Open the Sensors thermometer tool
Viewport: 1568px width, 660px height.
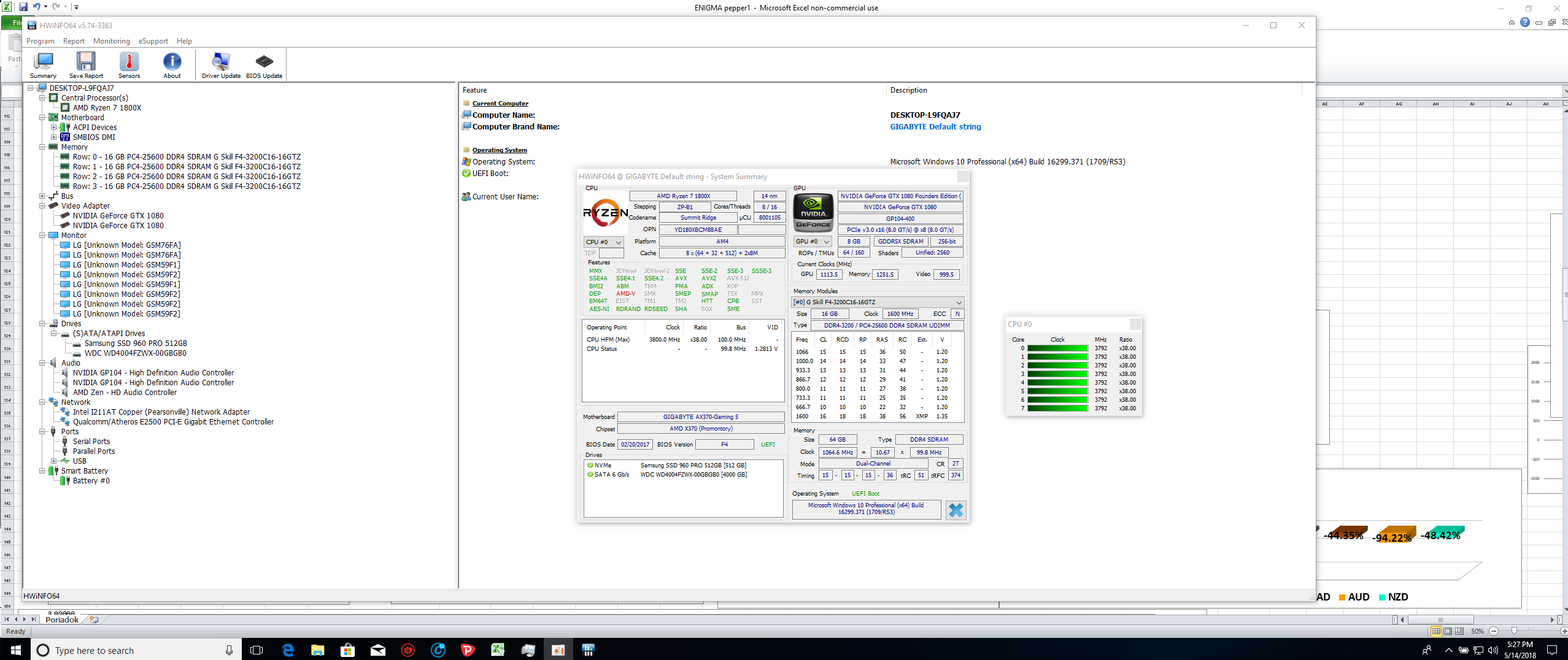[x=129, y=65]
